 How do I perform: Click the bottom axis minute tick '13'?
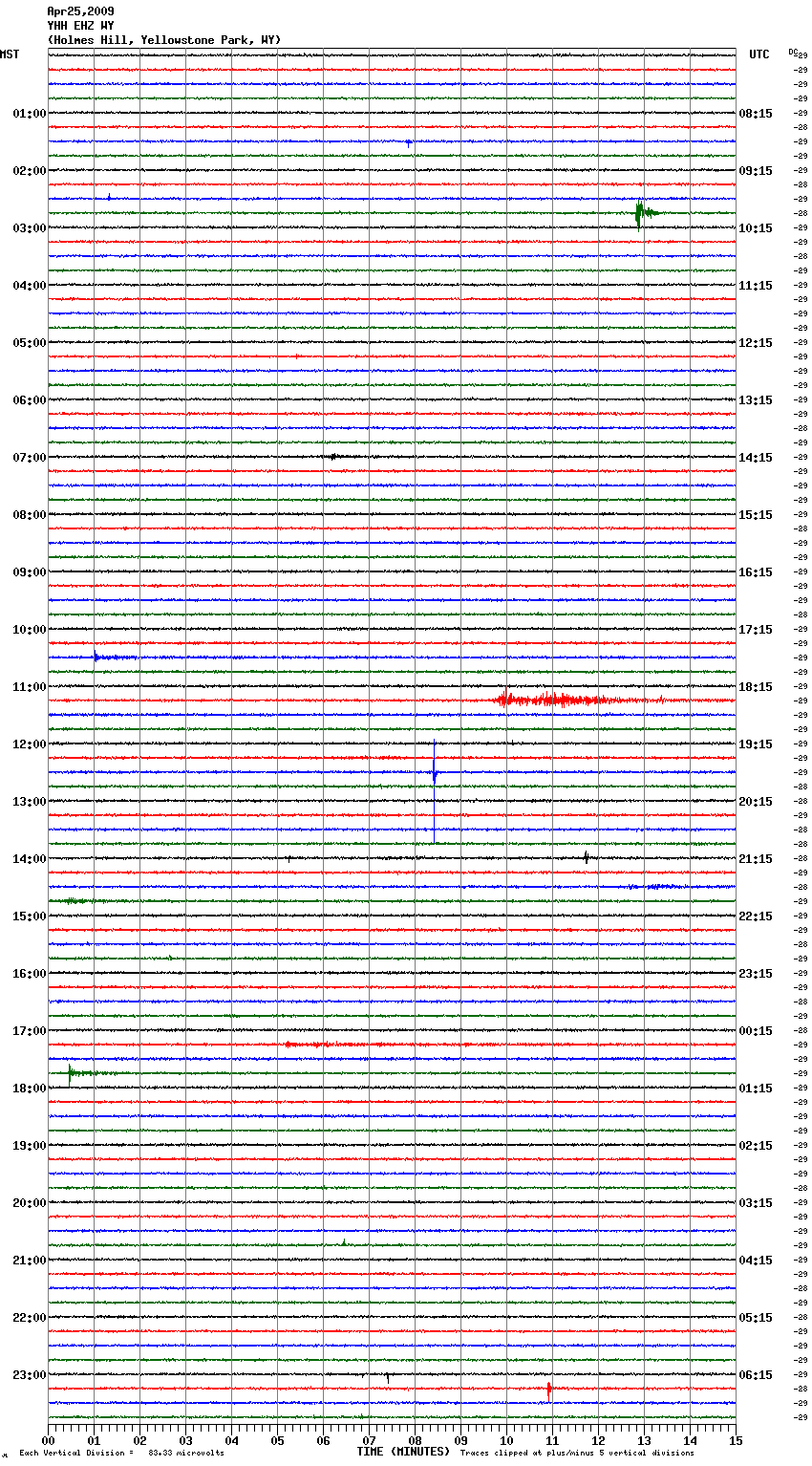tap(644, 1440)
